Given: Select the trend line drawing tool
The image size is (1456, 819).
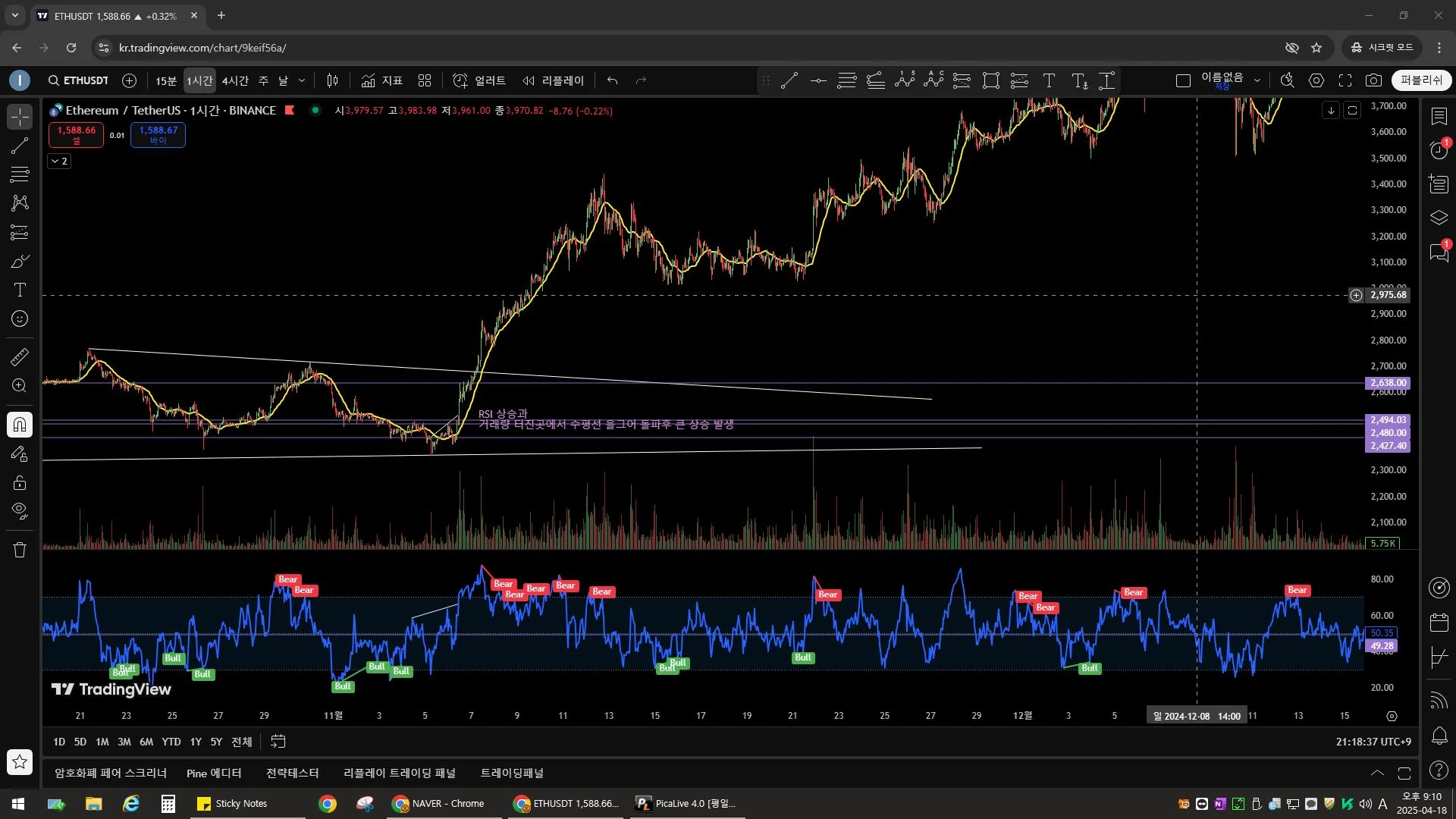Looking at the screenshot, I should (x=20, y=146).
